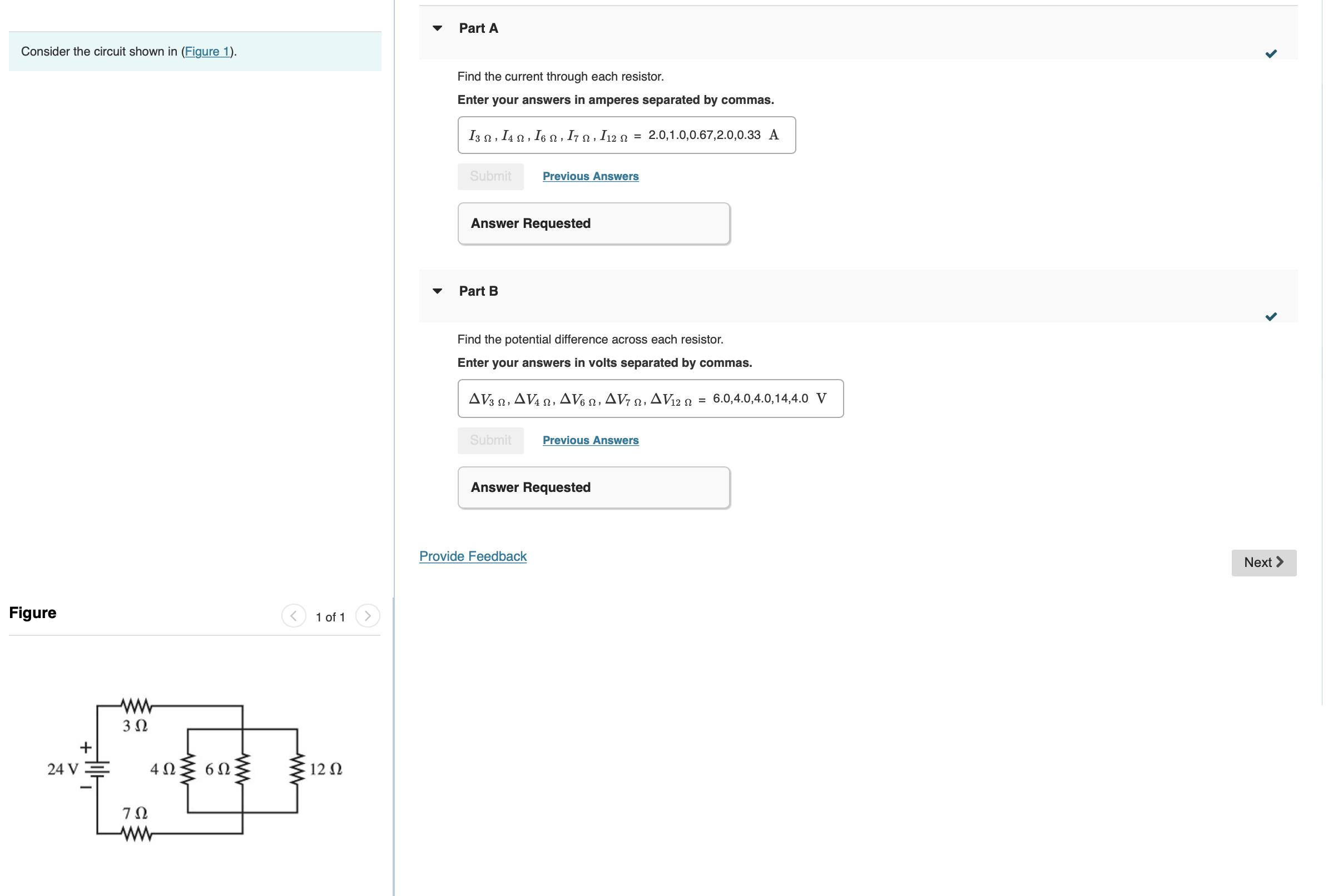Open Previous Answers for Part A
This screenshot has height=896, width=1338.
pos(590,176)
